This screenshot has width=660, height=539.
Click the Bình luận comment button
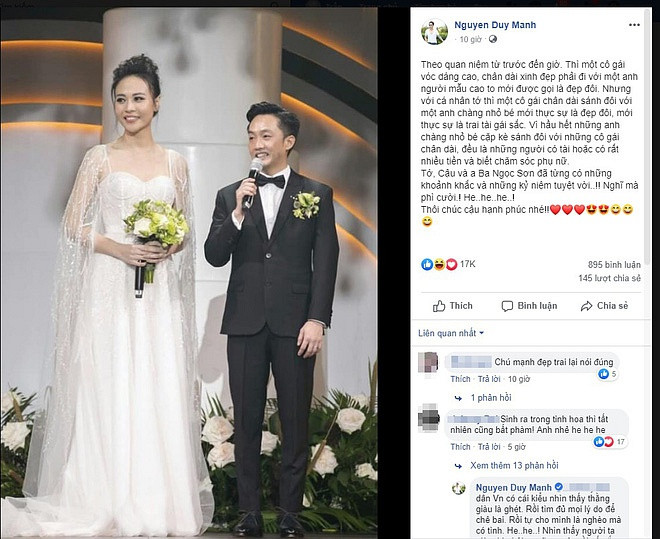530,306
